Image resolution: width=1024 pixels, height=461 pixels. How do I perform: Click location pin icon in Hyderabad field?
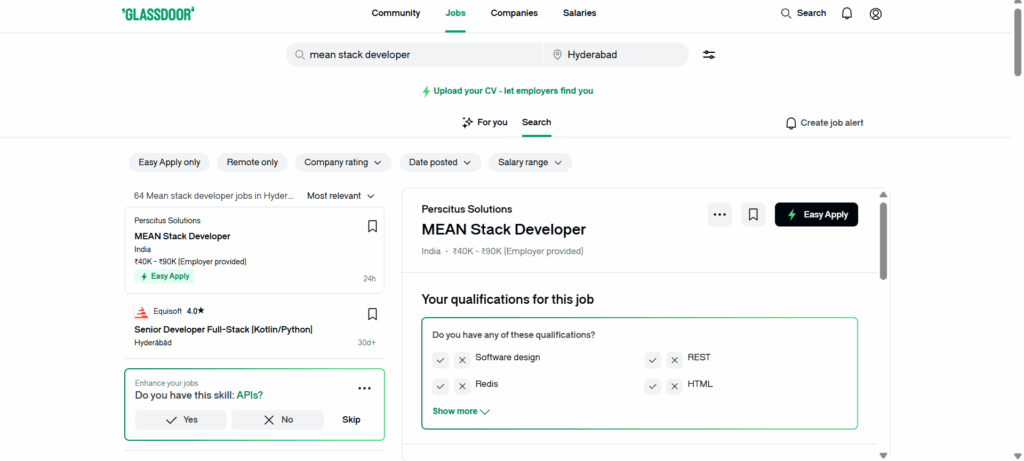pyautogui.click(x=557, y=55)
